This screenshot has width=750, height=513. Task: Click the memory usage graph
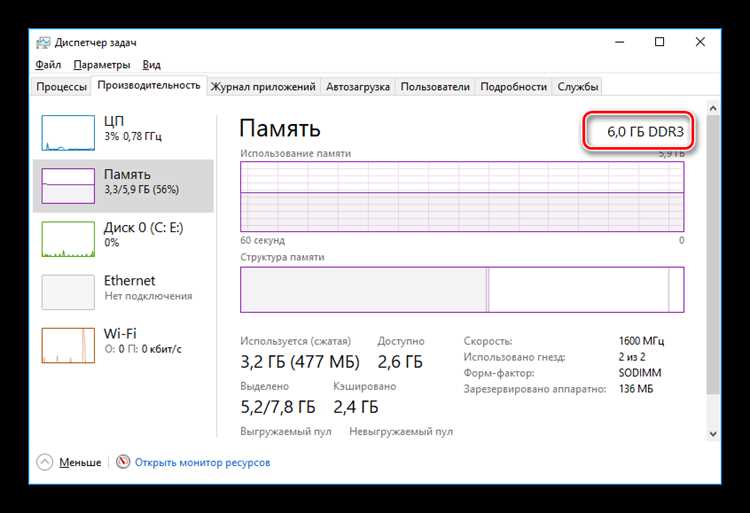pyautogui.click(x=462, y=196)
